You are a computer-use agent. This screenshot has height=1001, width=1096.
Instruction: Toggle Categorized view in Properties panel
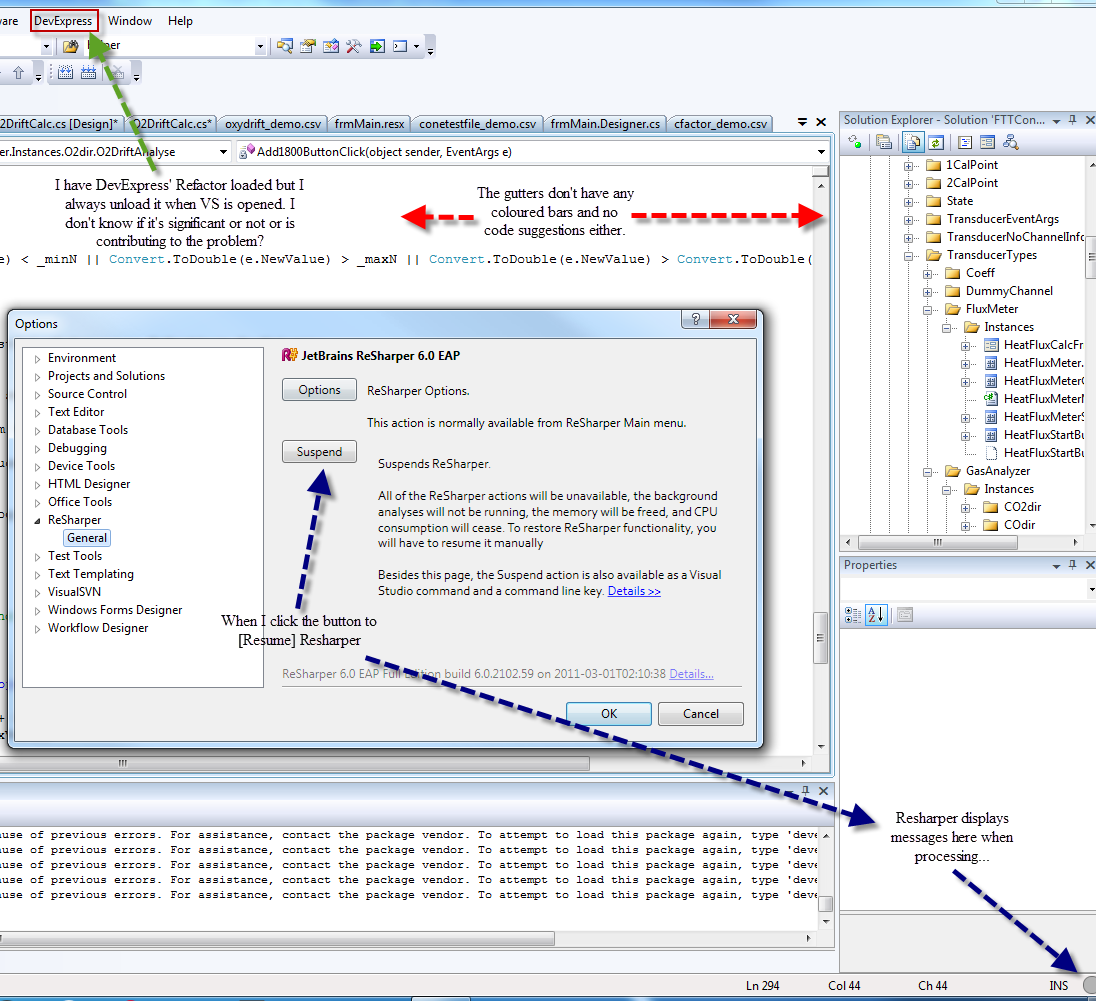(x=853, y=615)
